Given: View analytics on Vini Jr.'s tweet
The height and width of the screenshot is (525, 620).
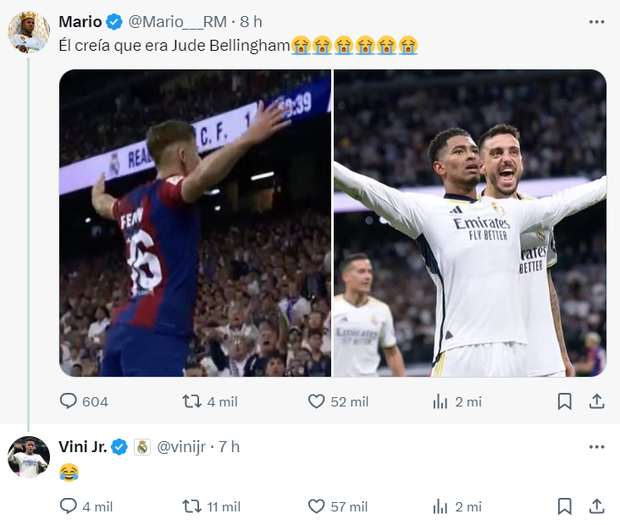Looking at the screenshot, I should [x=440, y=506].
